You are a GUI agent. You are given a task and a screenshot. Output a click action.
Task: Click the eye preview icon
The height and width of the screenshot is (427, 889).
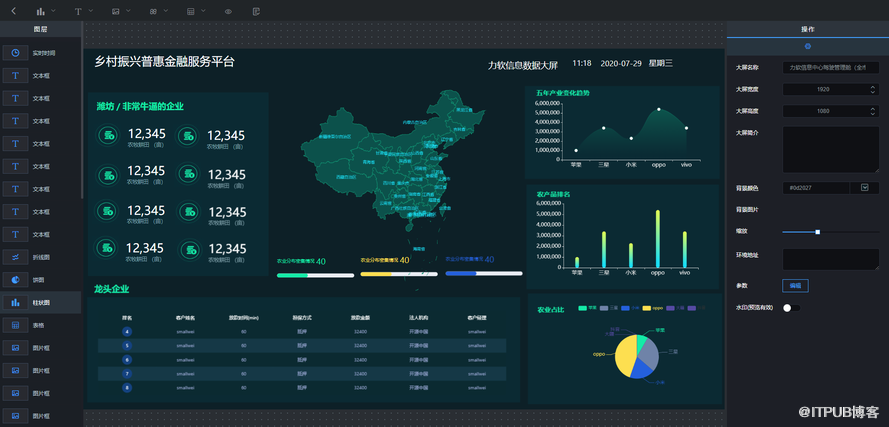(228, 11)
